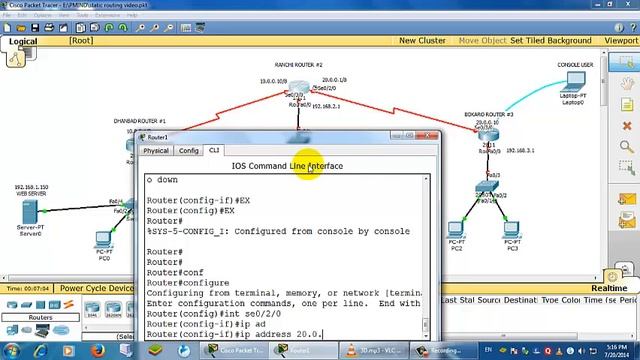Open the Help menu
Screen dimensions: 640x360
pyautogui.click(x=132, y=15)
